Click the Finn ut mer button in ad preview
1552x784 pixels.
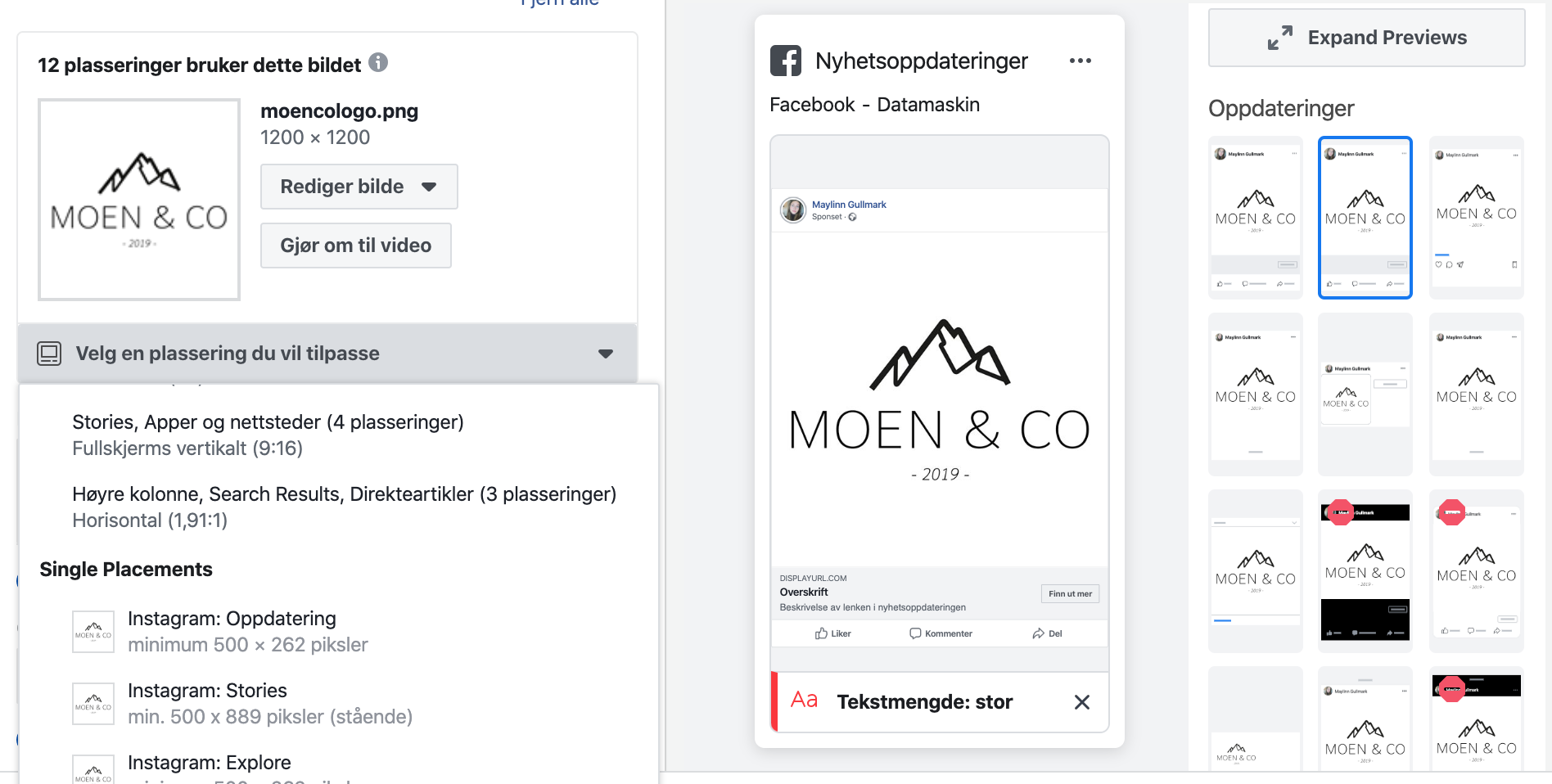click(1070, 594)
